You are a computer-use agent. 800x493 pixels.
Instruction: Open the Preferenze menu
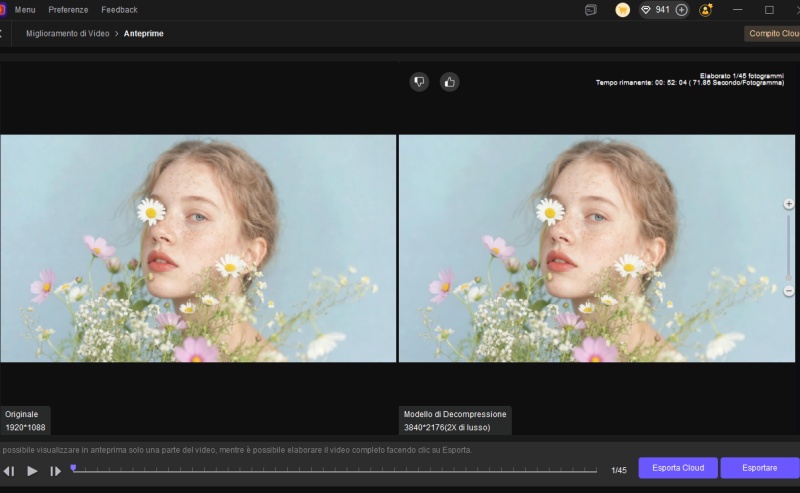pyautogui.click(x=68, y=9)
